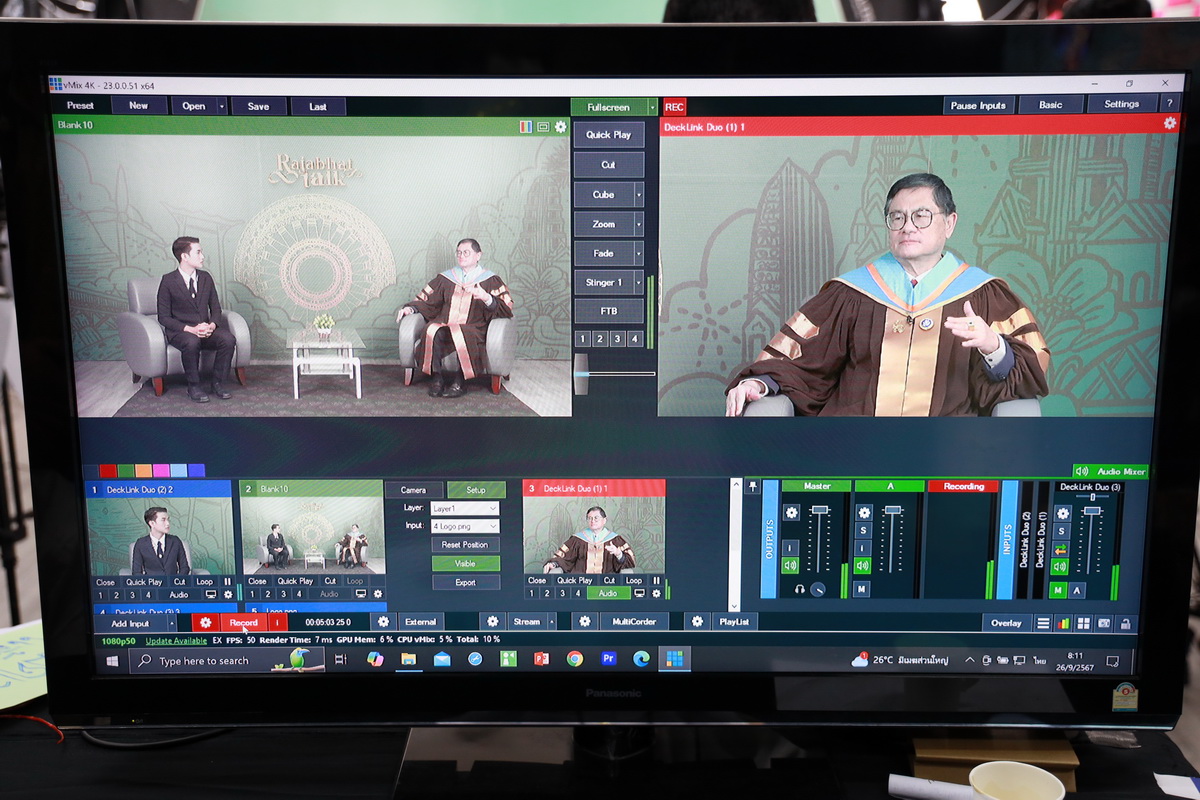Click the FTB button
The height and width of the screenshot is (800, 1200).
(608, 311)
